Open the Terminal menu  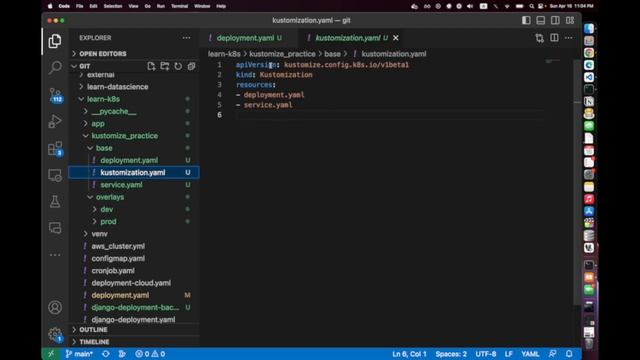point(180,6)
